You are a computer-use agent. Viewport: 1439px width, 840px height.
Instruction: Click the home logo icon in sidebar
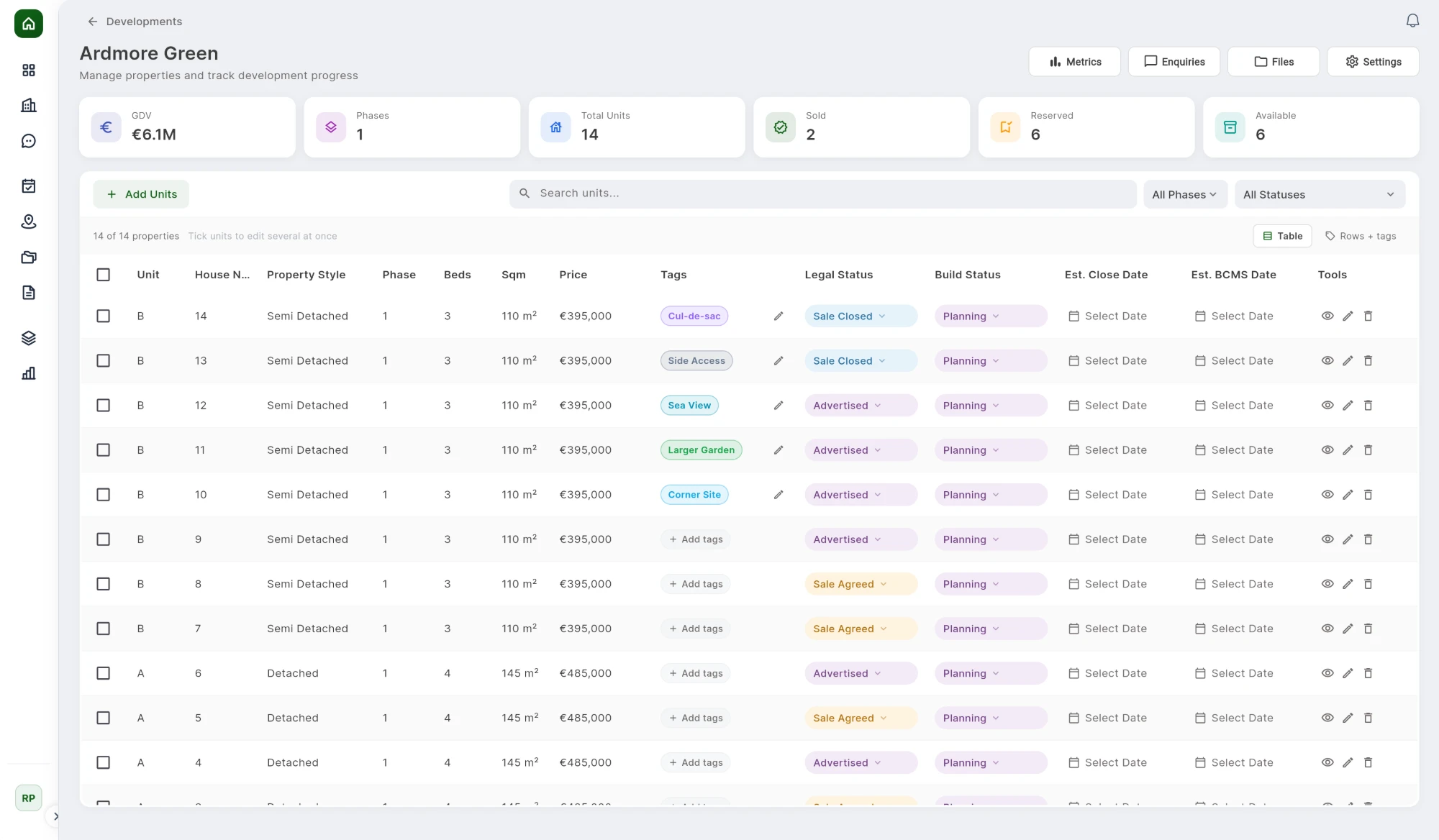tap(29, 24)
